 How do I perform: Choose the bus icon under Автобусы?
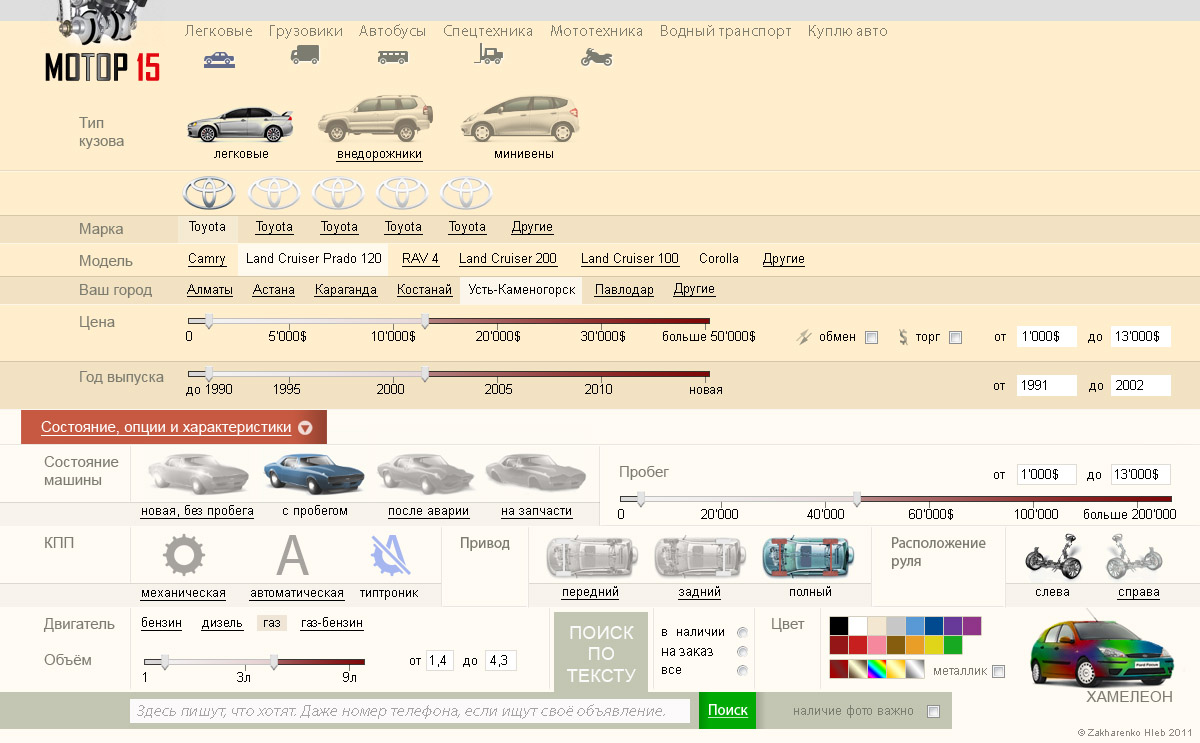[393, 57]
